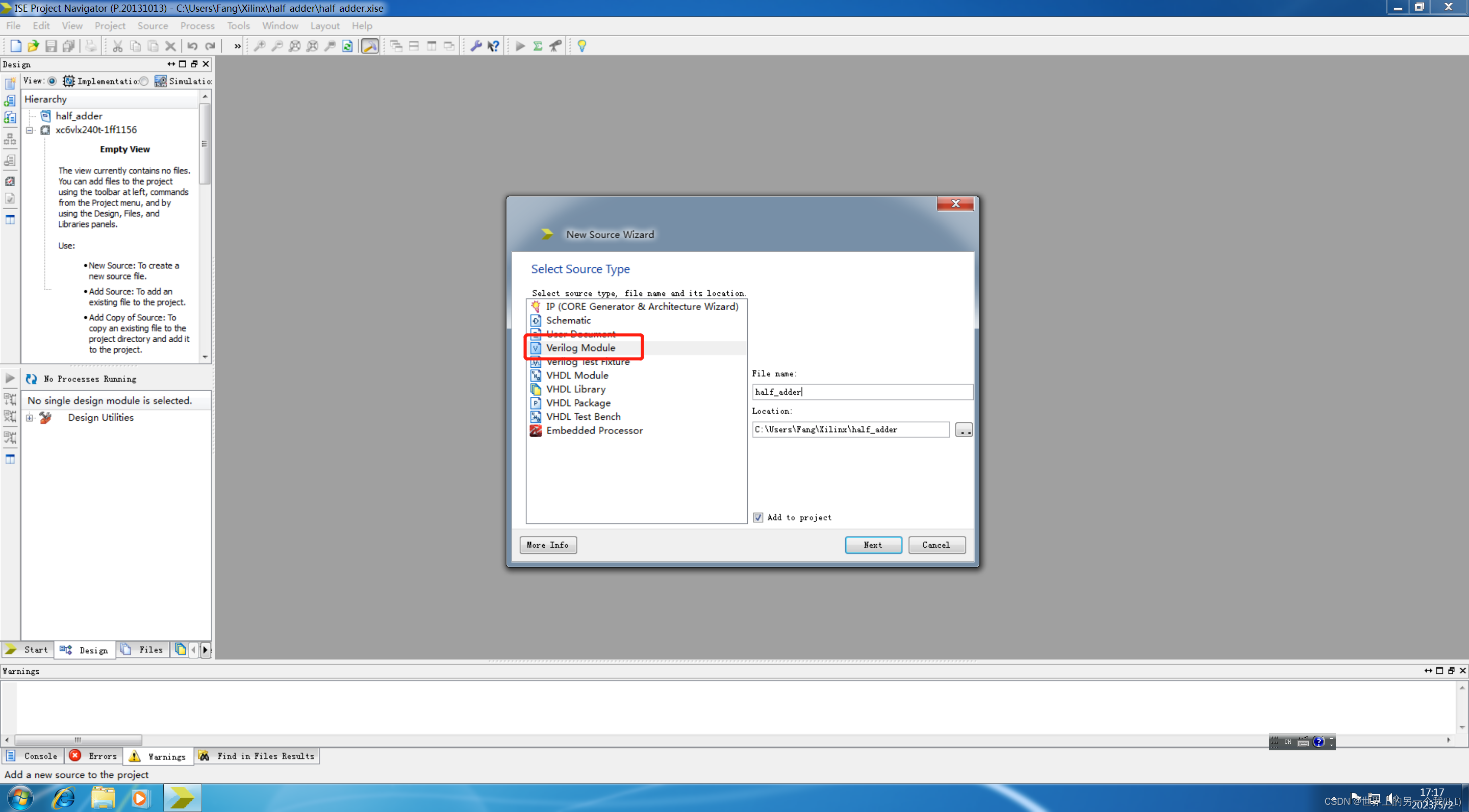Click the Zoom In magnifier icon
The height and width of the screenshot is (812, 1469).
click(x=260, y=46)
